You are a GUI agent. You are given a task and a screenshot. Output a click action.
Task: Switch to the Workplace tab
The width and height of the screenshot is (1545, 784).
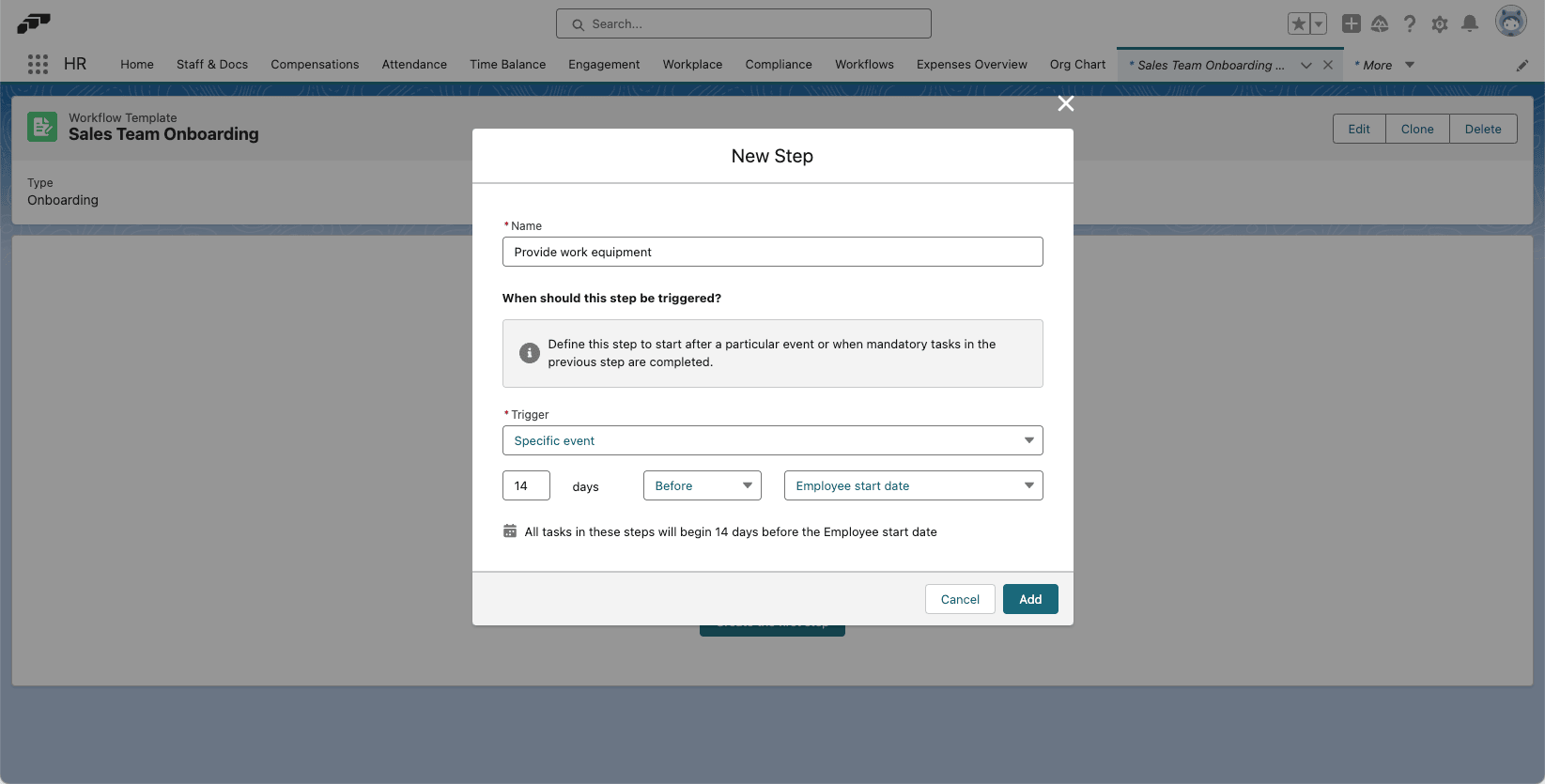(x=692, y=64)
